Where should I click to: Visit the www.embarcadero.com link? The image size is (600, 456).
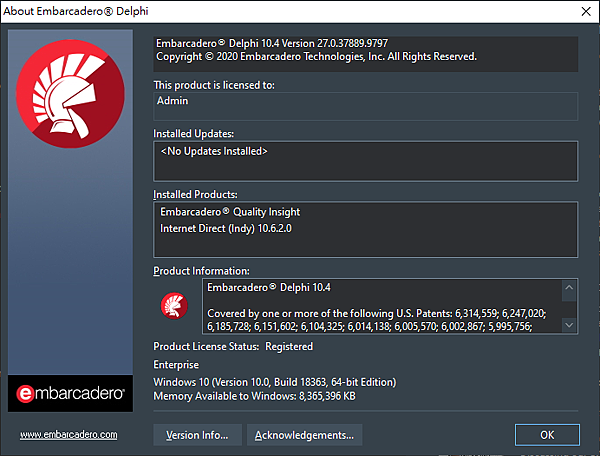coord(69,435)
